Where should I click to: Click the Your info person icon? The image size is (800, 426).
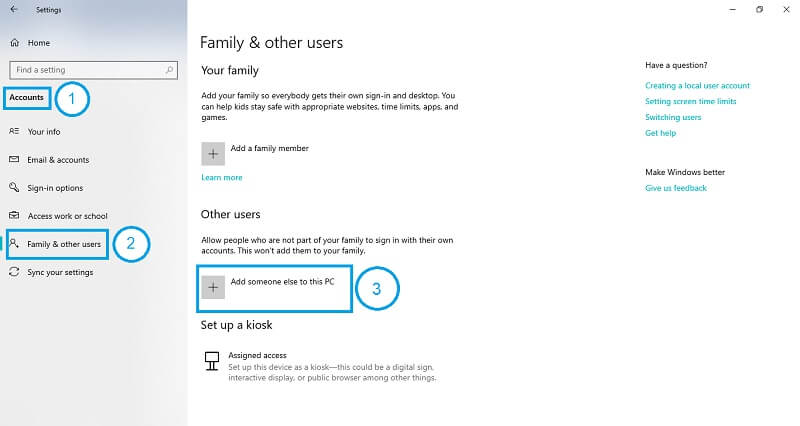pyautogui.click(x=14, y=132)
